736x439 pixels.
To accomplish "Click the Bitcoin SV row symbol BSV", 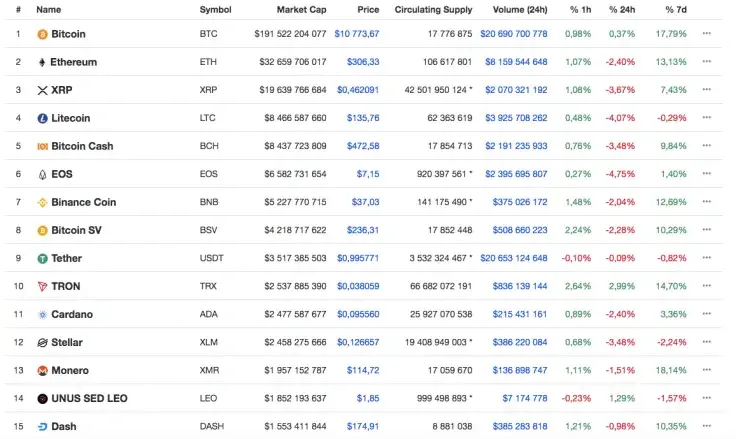I will pyautogui.click(x=209, y=230).
